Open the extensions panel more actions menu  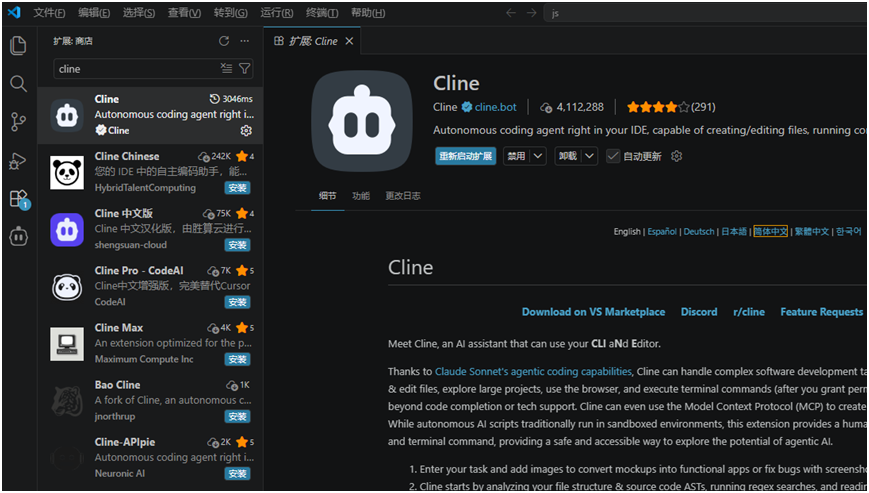(244, 41)
